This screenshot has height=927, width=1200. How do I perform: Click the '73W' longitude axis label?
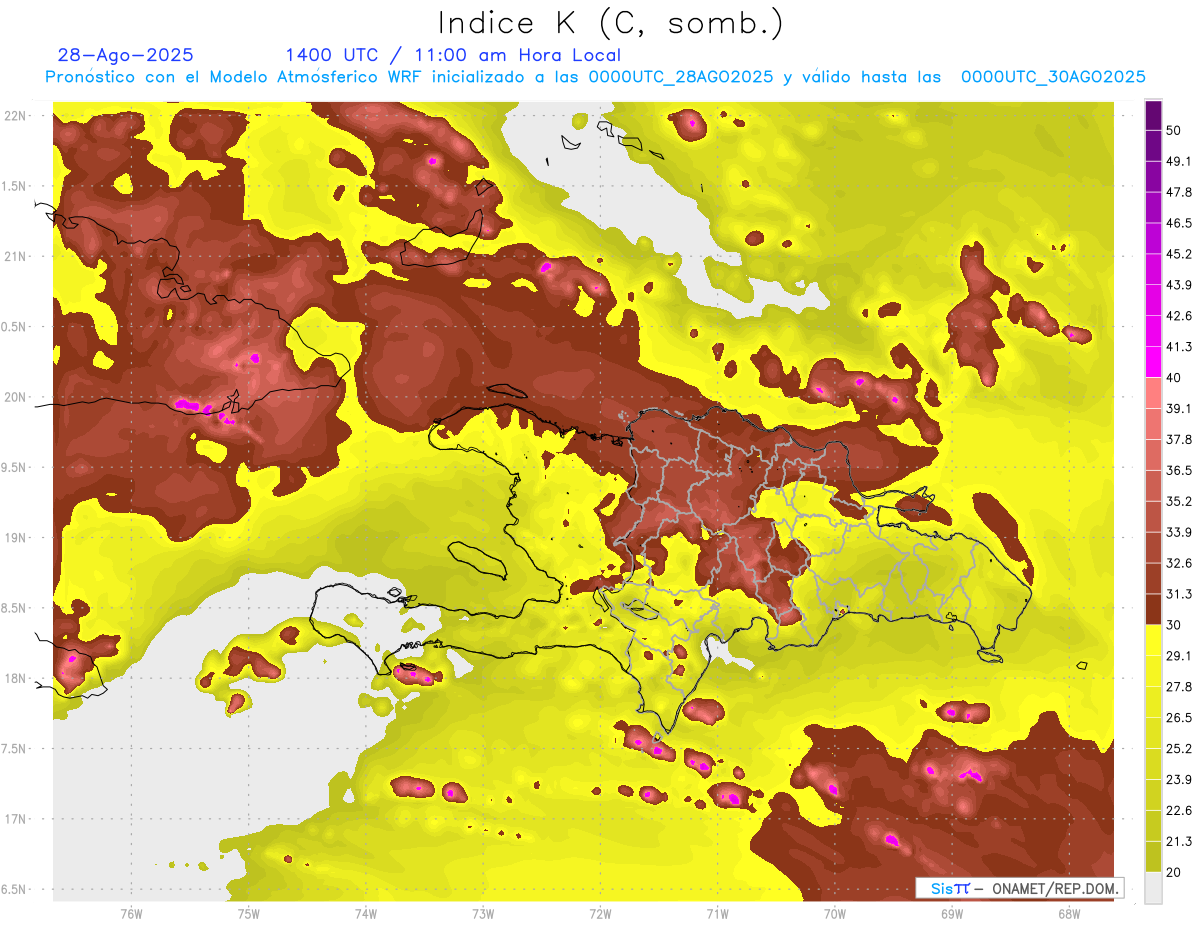click(x=483, y=915)
